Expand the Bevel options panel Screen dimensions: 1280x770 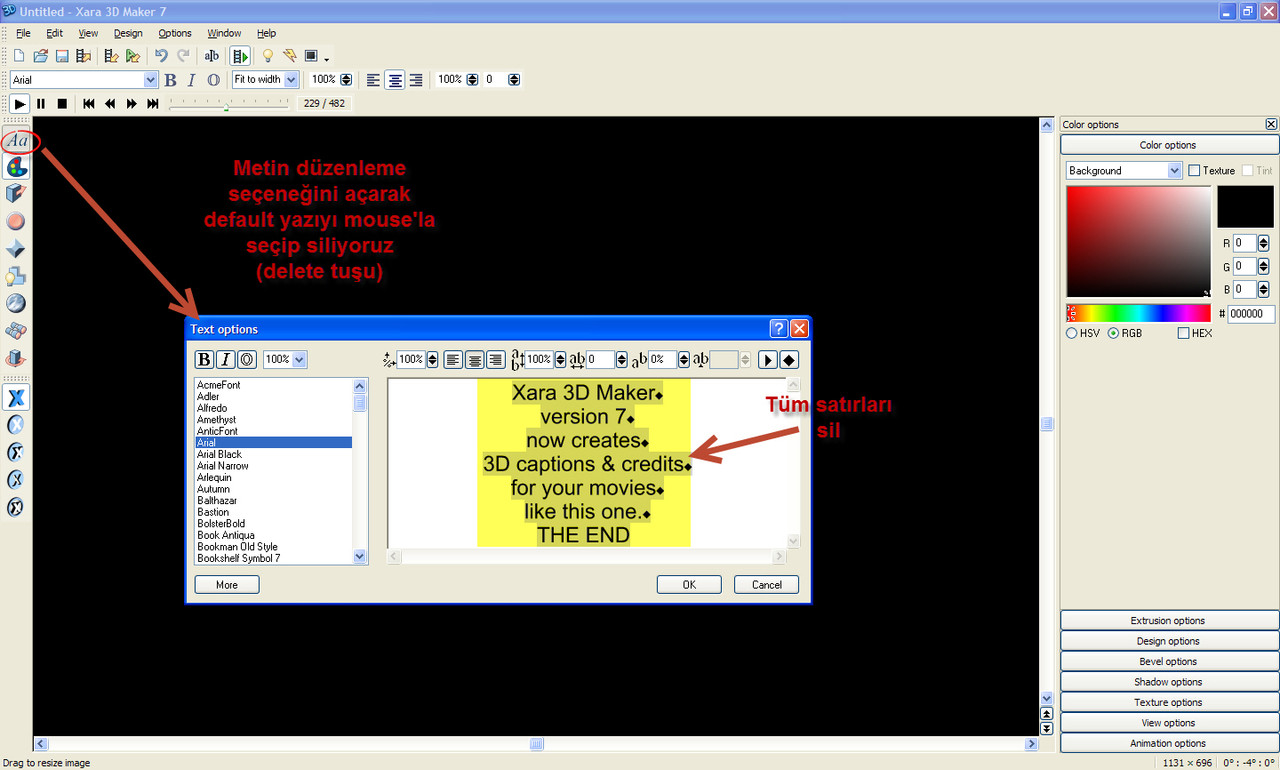[1167, 661]
